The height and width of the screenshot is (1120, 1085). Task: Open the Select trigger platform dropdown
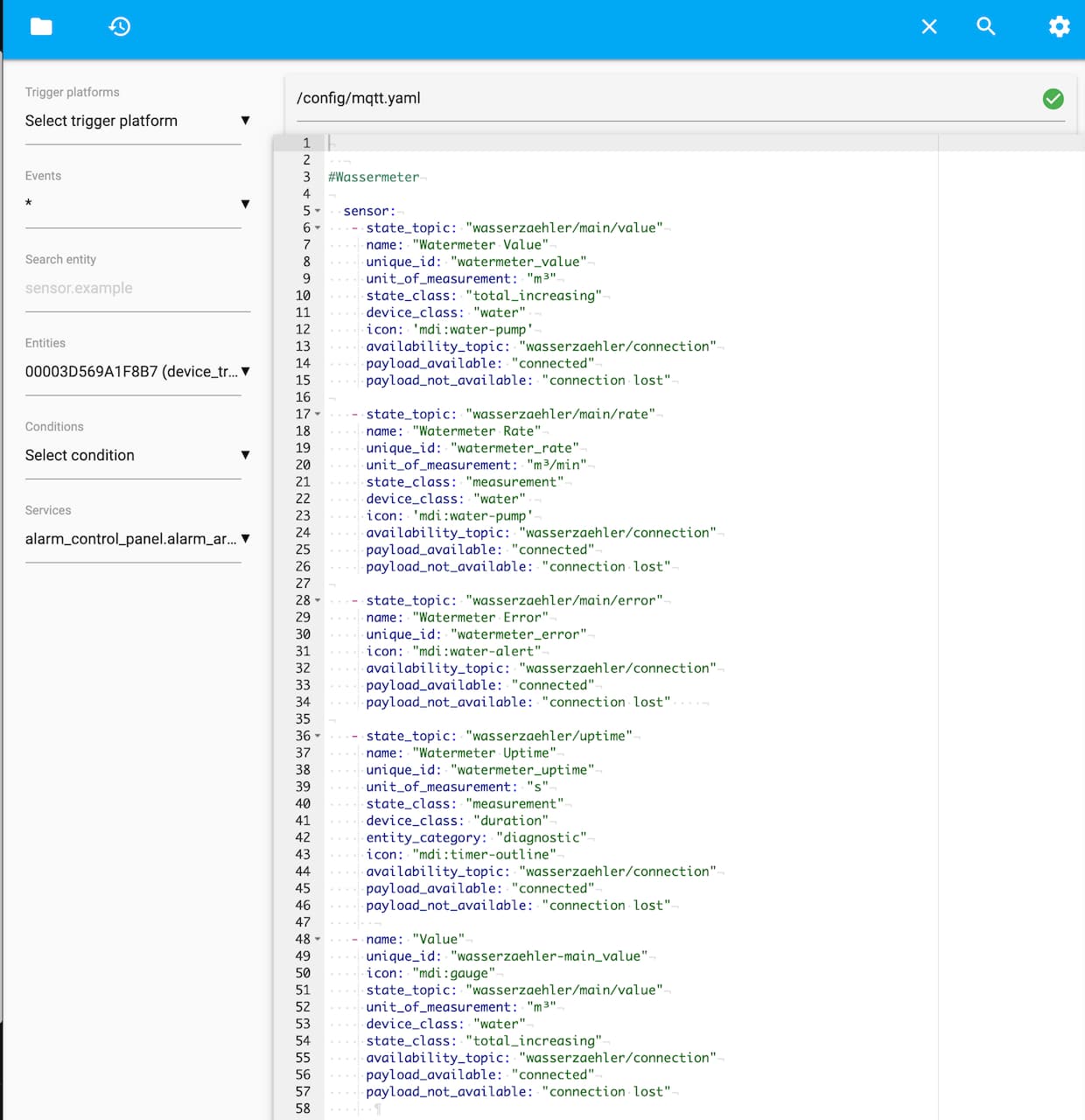tap(137, 121)
